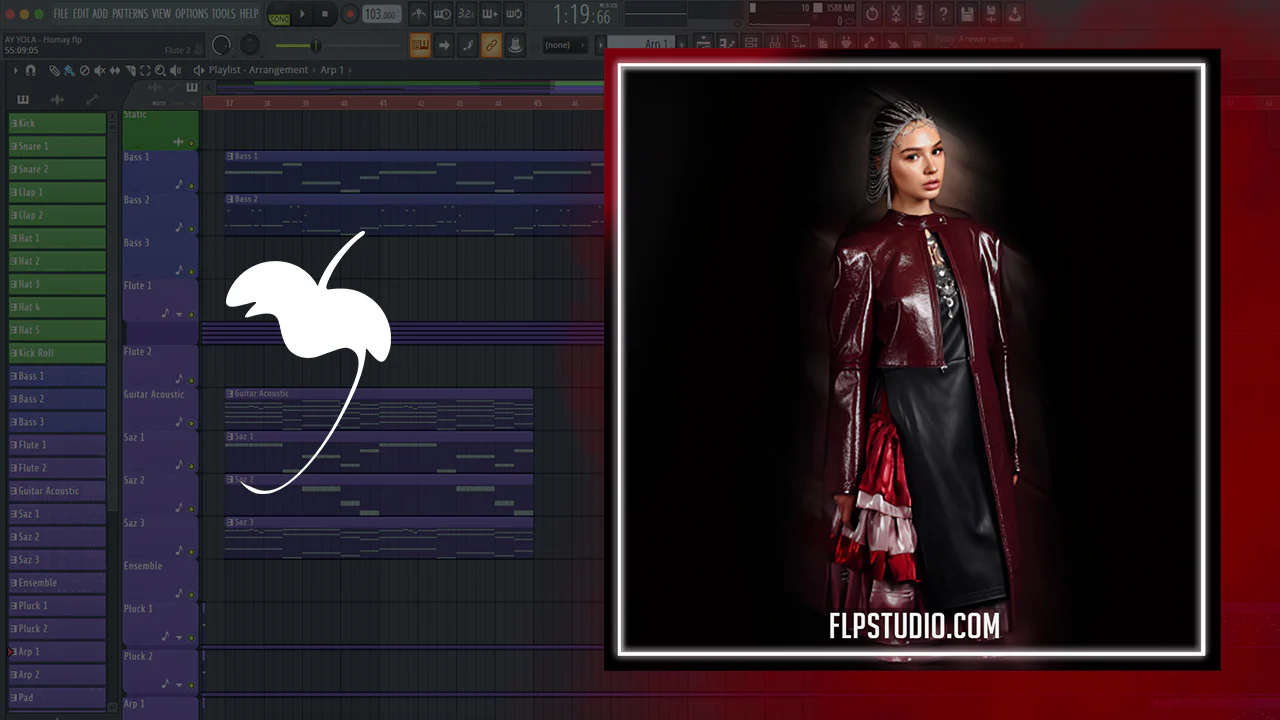Select the Kick pattern in picker
Screen dimensions: 1280x720
pos(57,123)
